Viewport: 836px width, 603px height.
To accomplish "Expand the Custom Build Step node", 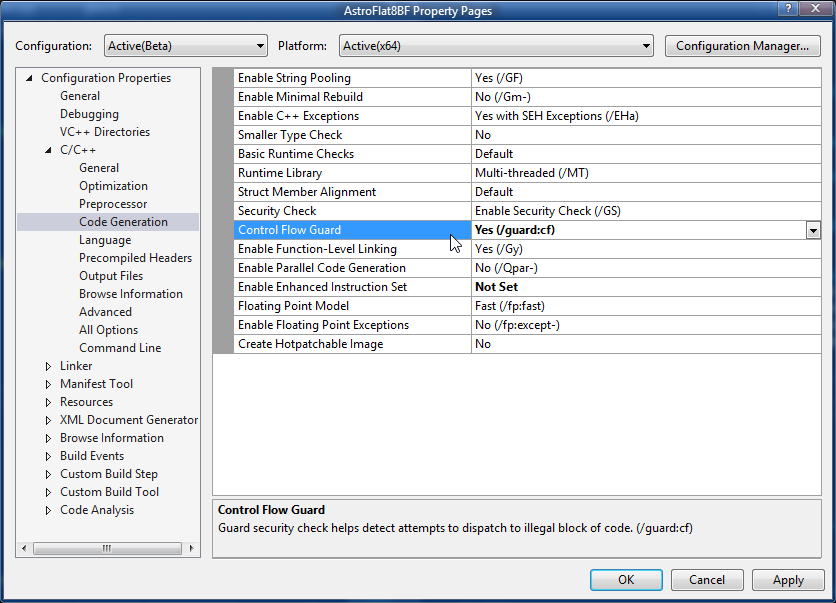I will click(x=49, y=475).
